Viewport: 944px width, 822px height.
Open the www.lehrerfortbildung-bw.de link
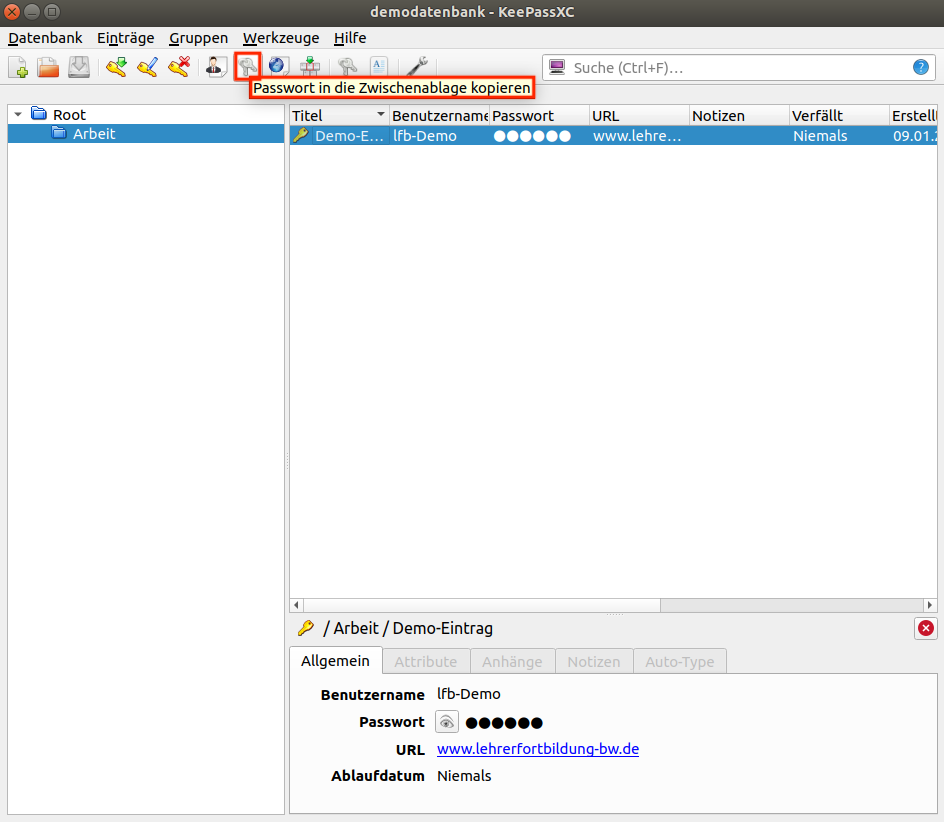point(538,749)
